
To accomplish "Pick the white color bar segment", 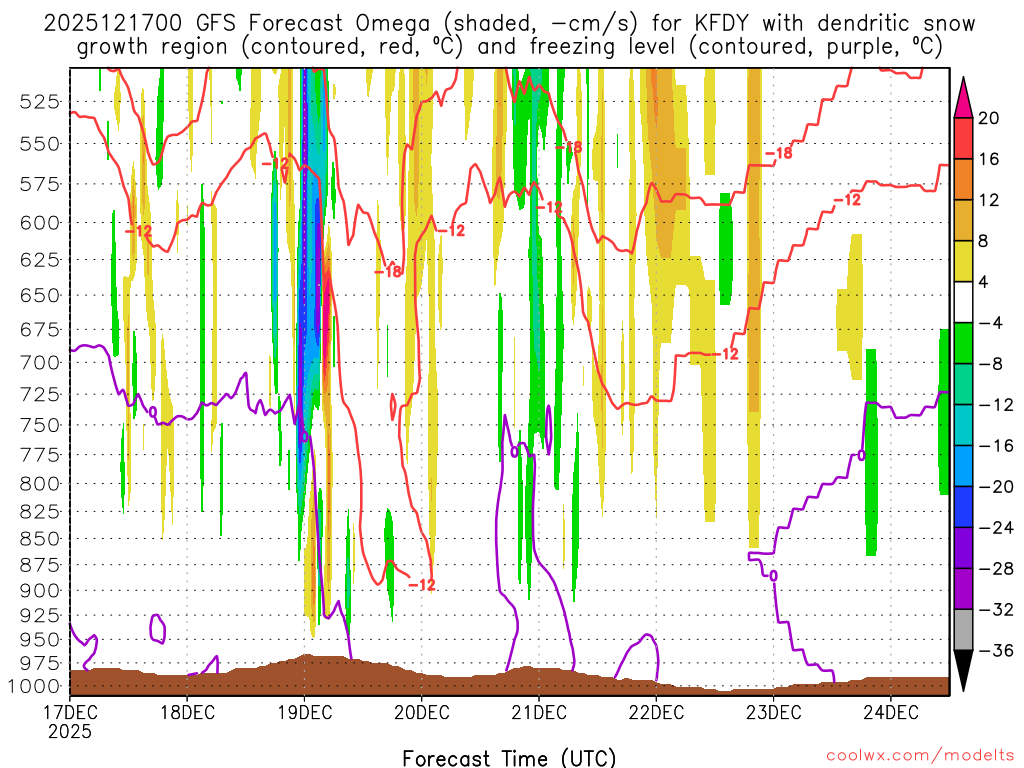I will click(966, 302).
